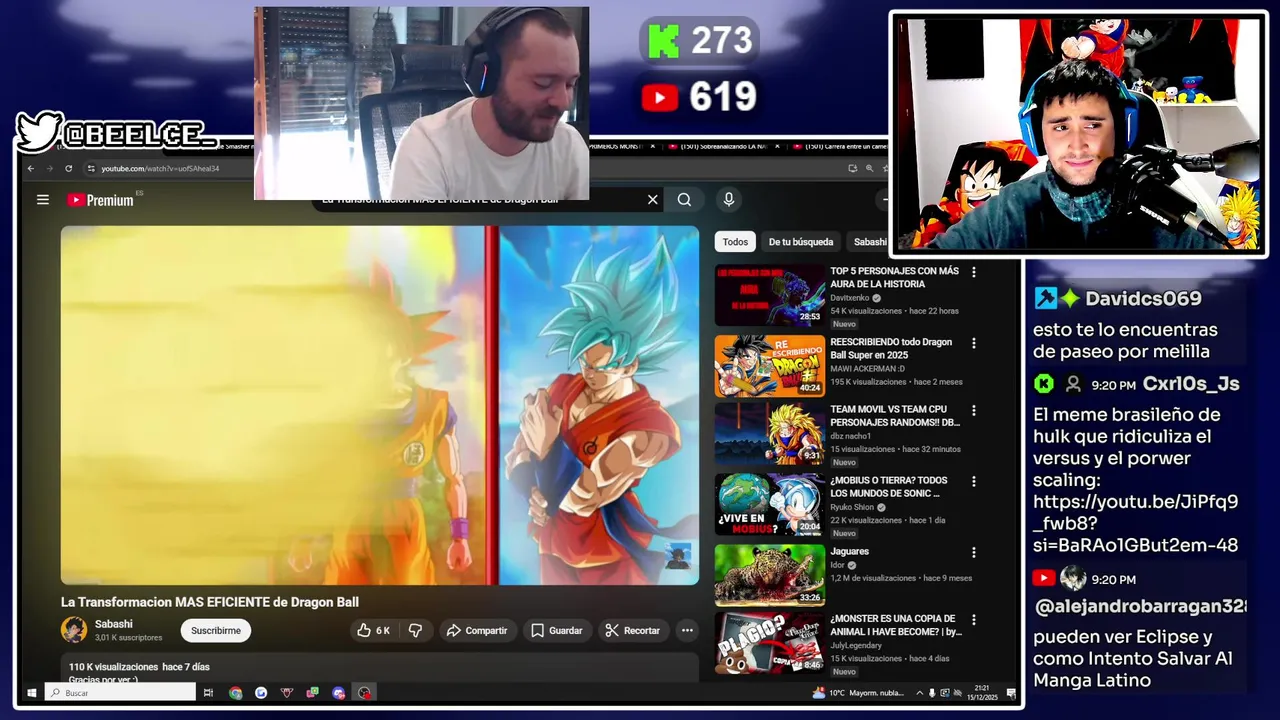This screenshot has width=1280, height=720.
Task: Open Task View on the taskbar
Action: click(209, 693)
